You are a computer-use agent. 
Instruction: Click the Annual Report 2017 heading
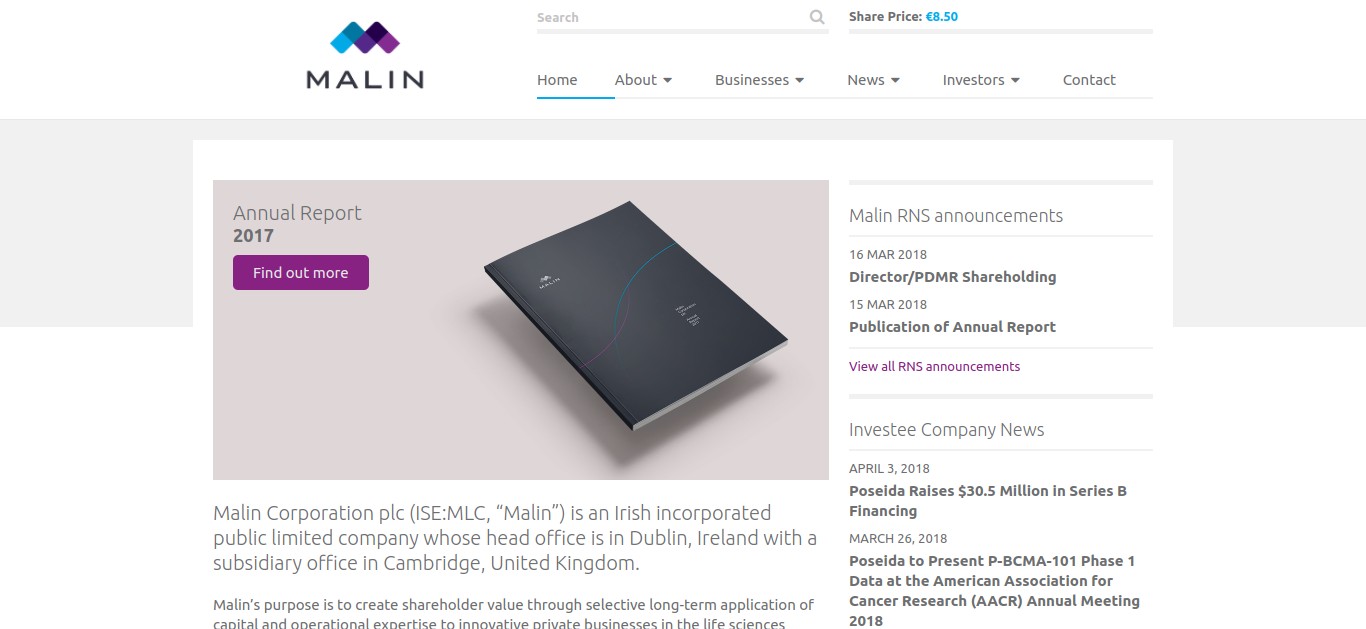[297, 224]
